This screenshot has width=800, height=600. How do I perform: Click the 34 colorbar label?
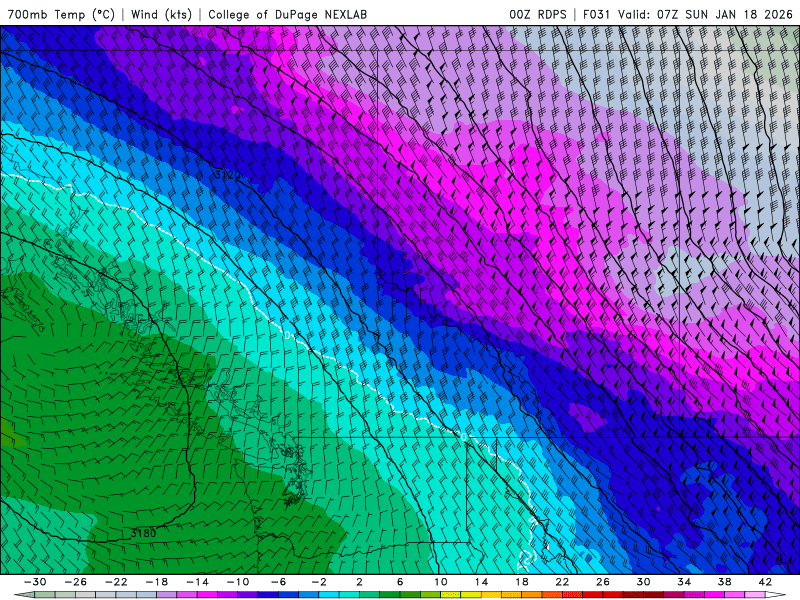click(x=684, y=582)
